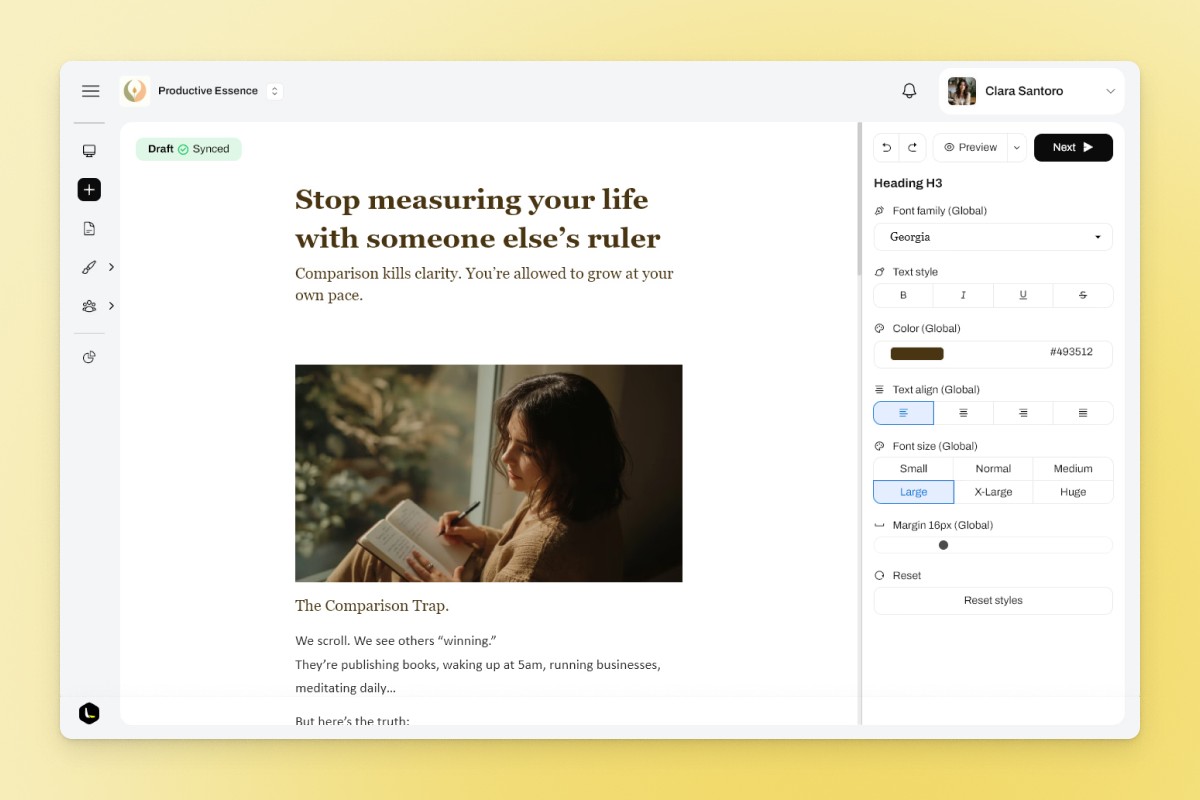Expand the brush design submenu chevron

pos(111,267)
